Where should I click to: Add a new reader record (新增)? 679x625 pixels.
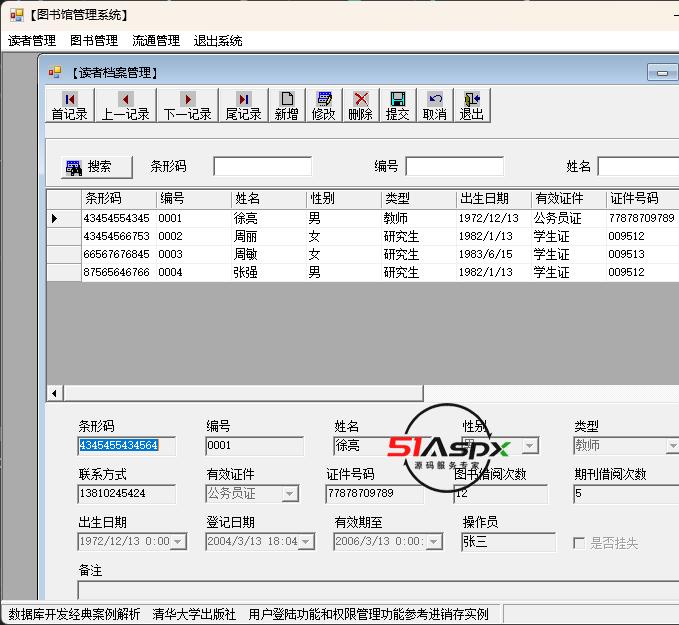[287, 105]
